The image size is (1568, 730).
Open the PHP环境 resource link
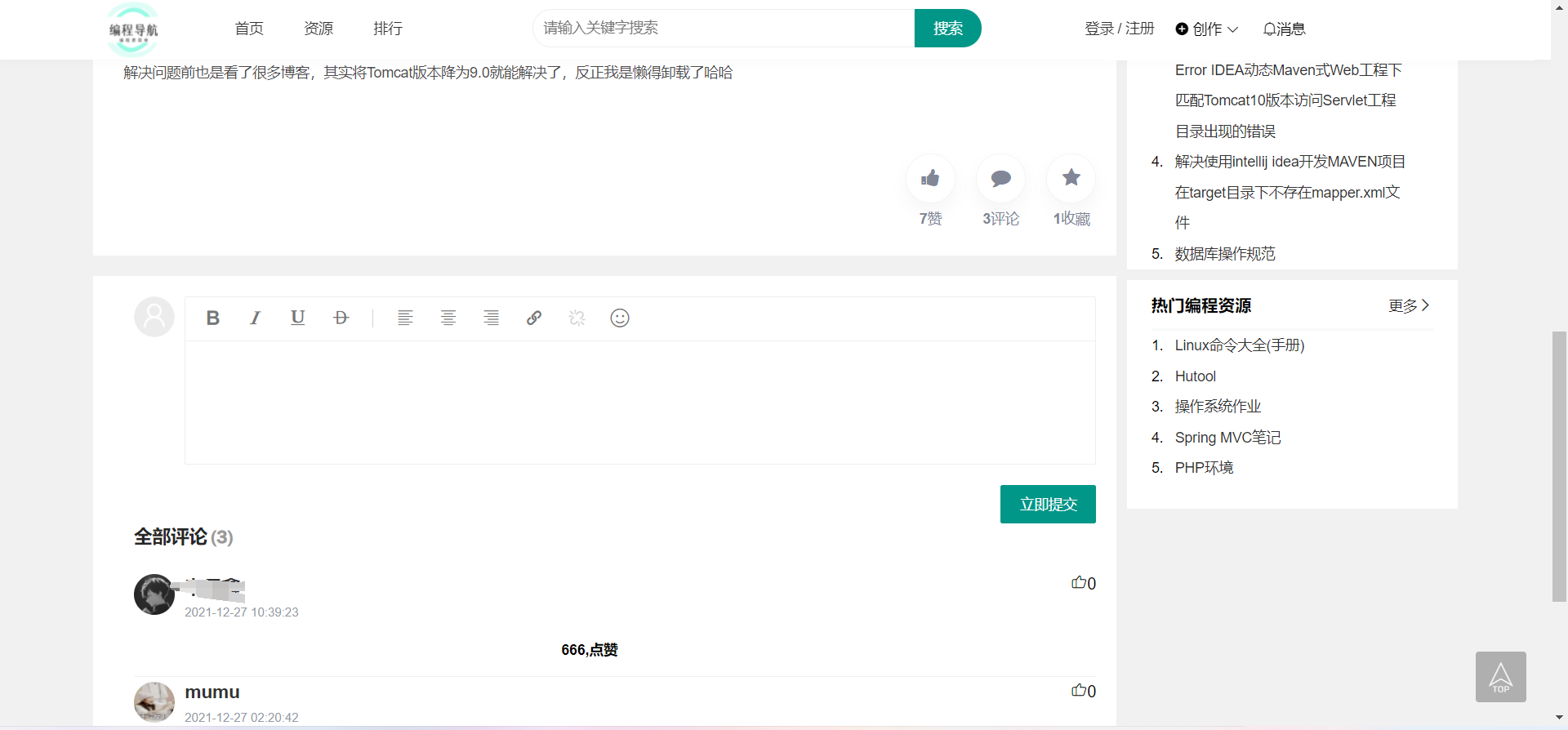point(1204,468)
